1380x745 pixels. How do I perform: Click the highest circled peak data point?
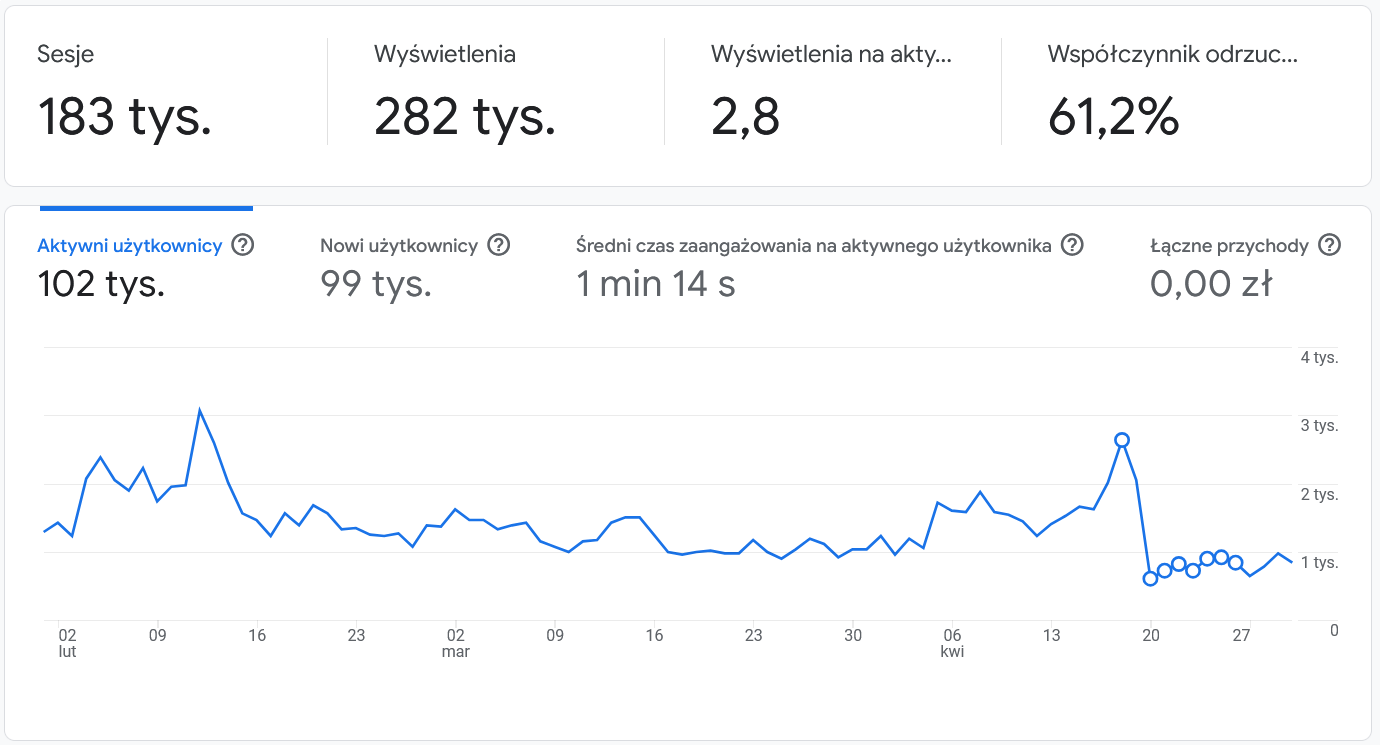point(1122,440)
